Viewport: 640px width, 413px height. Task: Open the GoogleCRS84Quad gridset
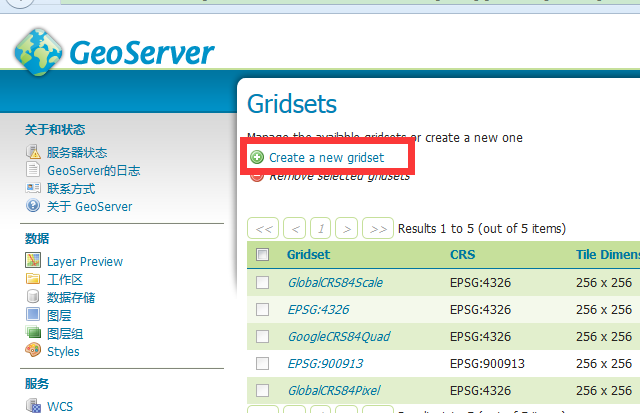click(339, 337)
